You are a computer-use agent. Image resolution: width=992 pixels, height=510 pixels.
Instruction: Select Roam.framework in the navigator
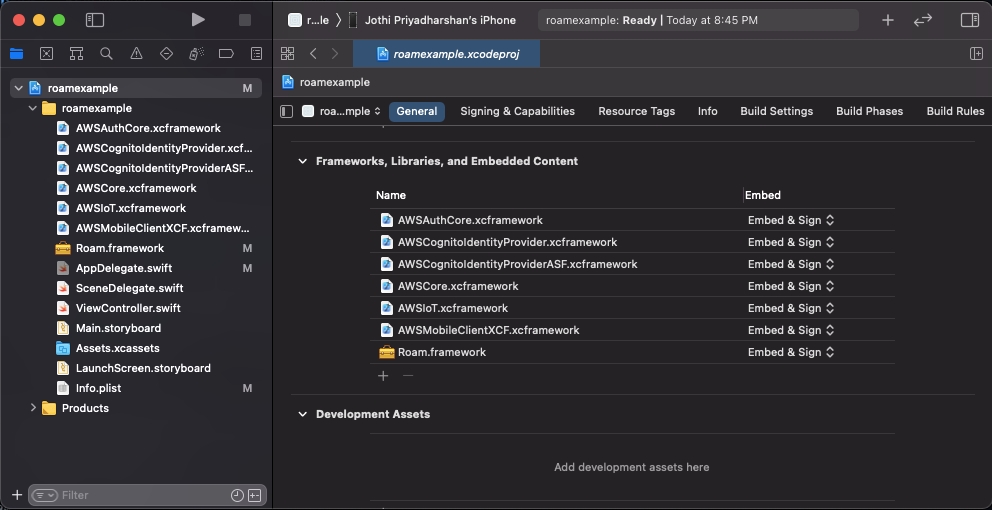(120, 248)
